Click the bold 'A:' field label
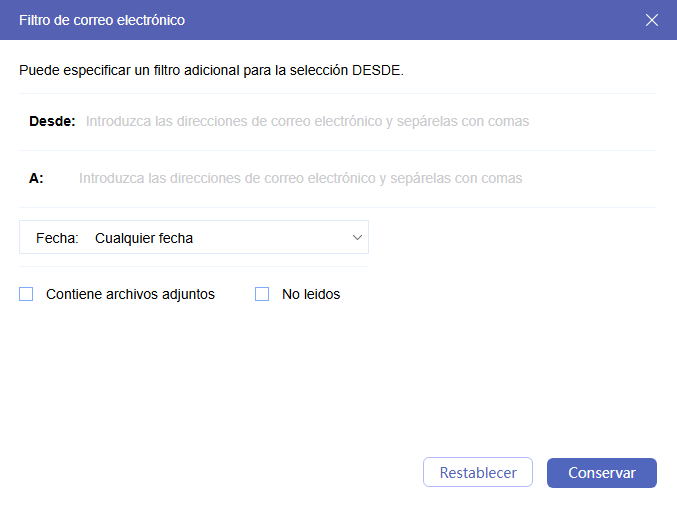 pyautogui.click(x=36, y=178)
